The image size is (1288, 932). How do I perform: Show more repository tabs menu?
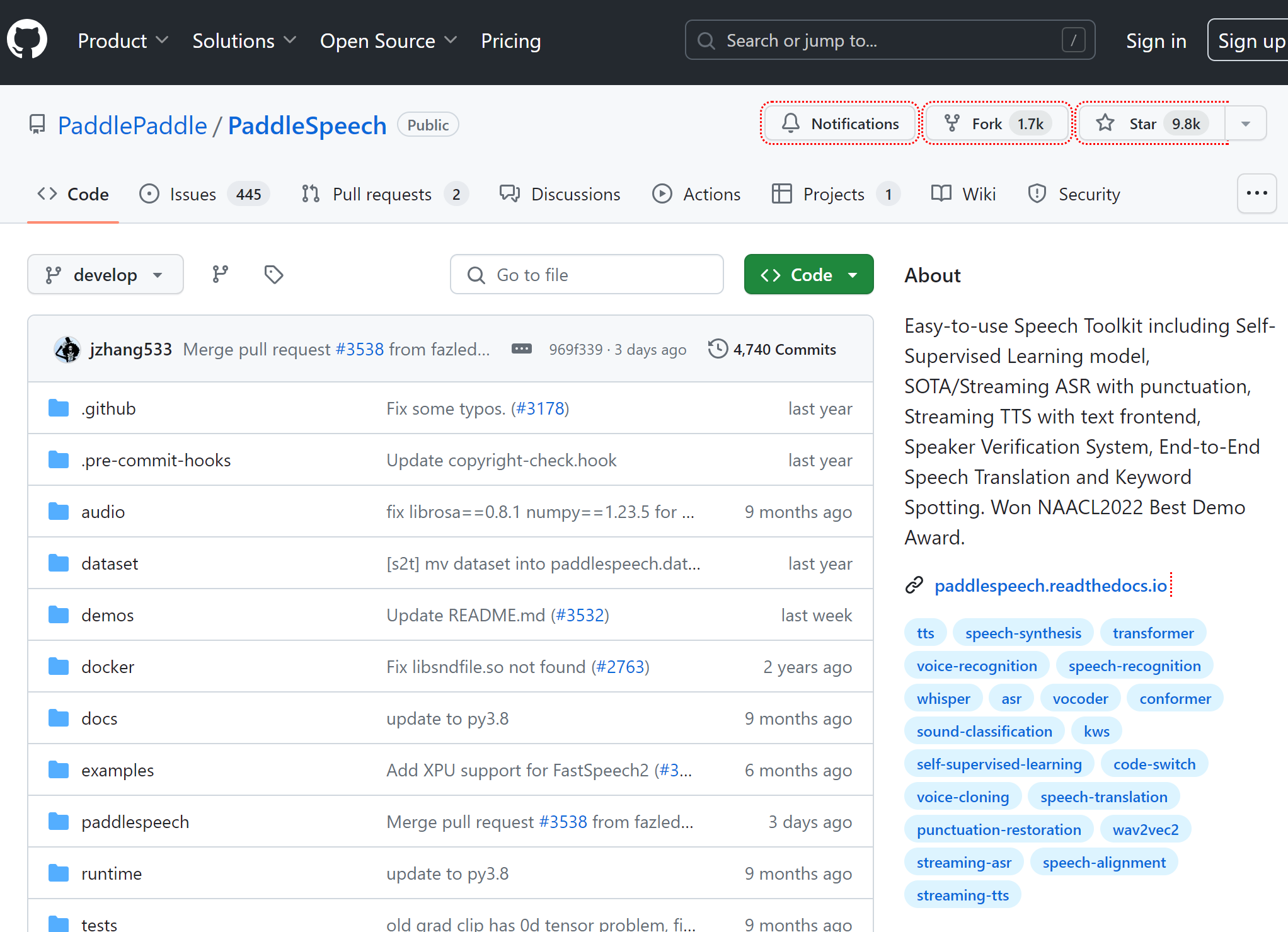[1256, 193]
